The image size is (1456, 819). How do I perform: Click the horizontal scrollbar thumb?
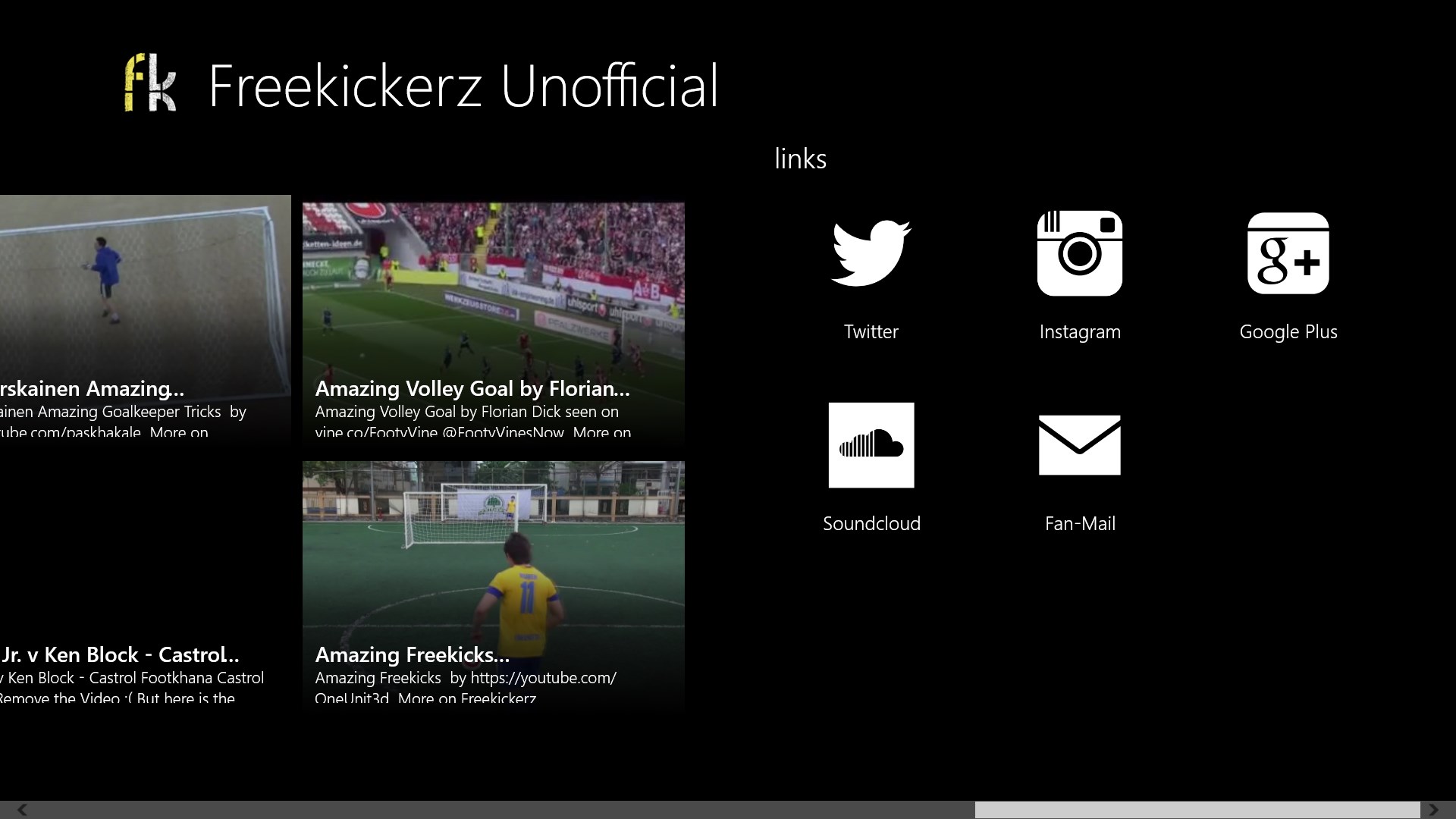tap(1197, 810)
